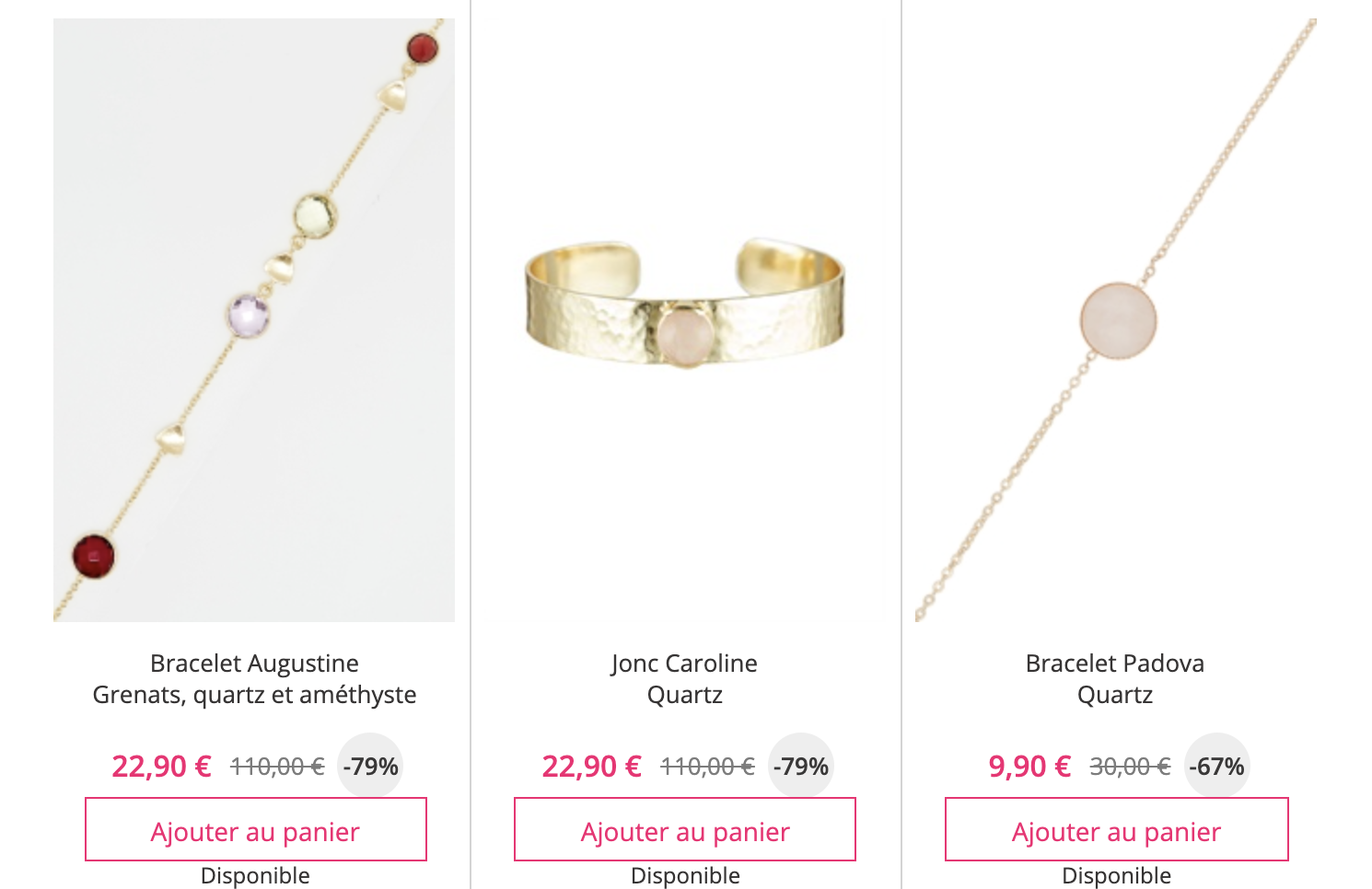Click the crossed-out 30,00 € price

[1130, 766]
